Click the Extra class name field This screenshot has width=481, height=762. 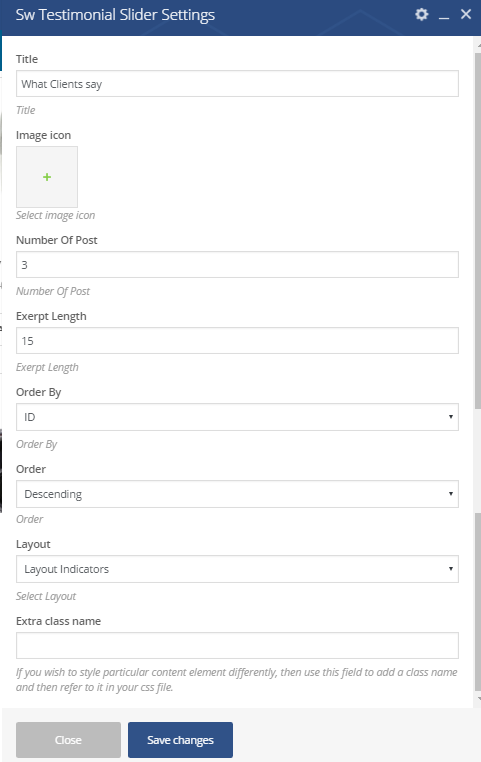pyautogui.click(x=237, y=645)
